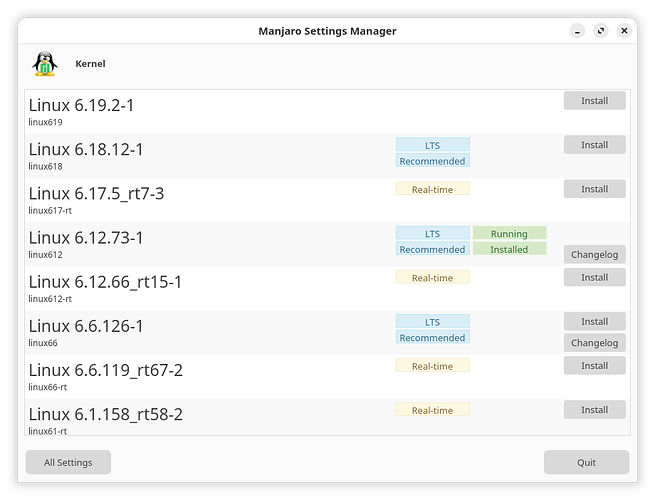Click Recommended badge for Linux 6.18.12-1
The image size is (655, 500).
point(433,161)
